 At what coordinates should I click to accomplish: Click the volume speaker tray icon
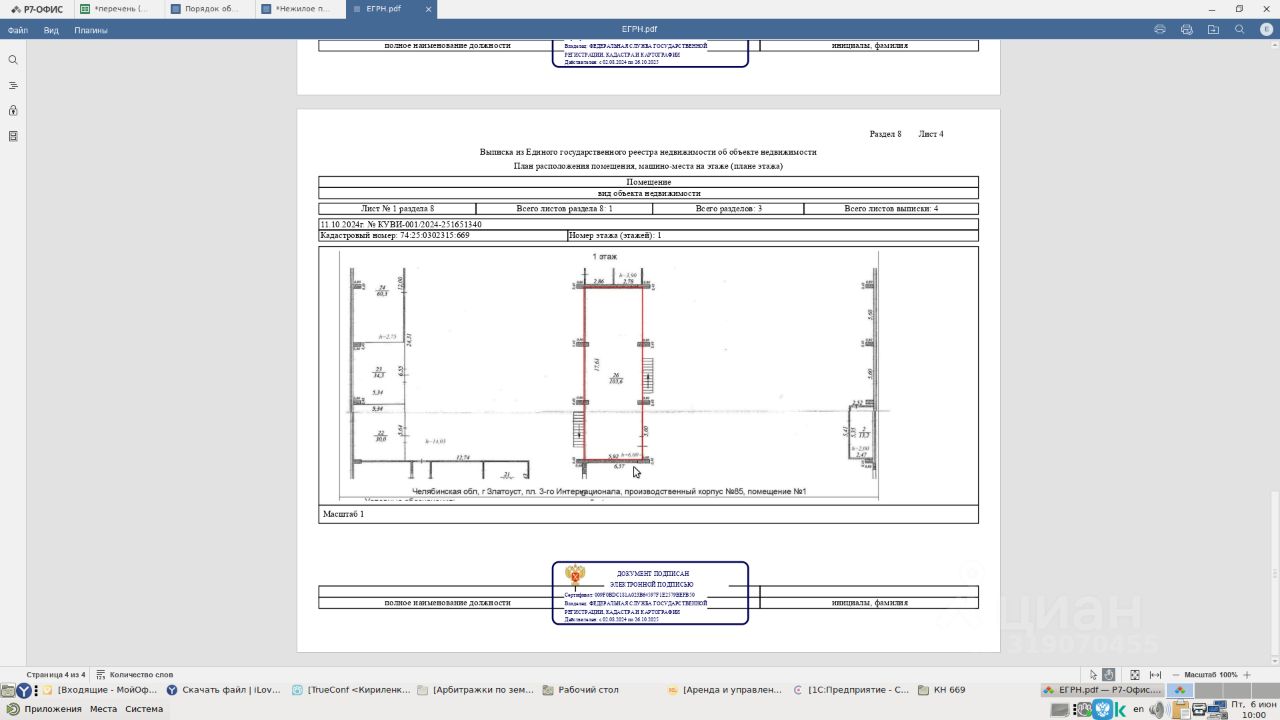(x=1157, y=710)
